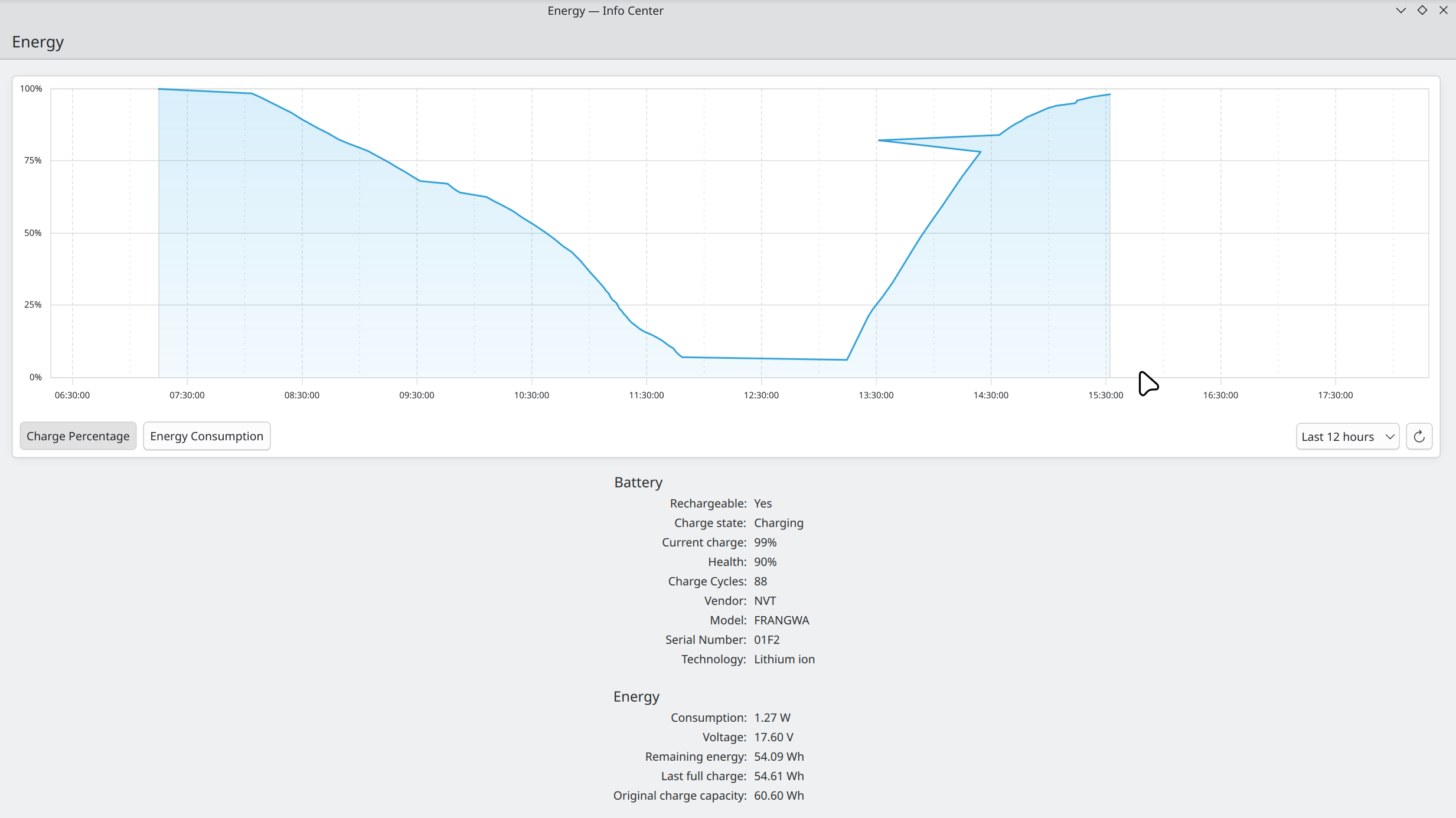1456x818 pixels.
Task: Click the Battery section heading
Action: coord(638,482)
